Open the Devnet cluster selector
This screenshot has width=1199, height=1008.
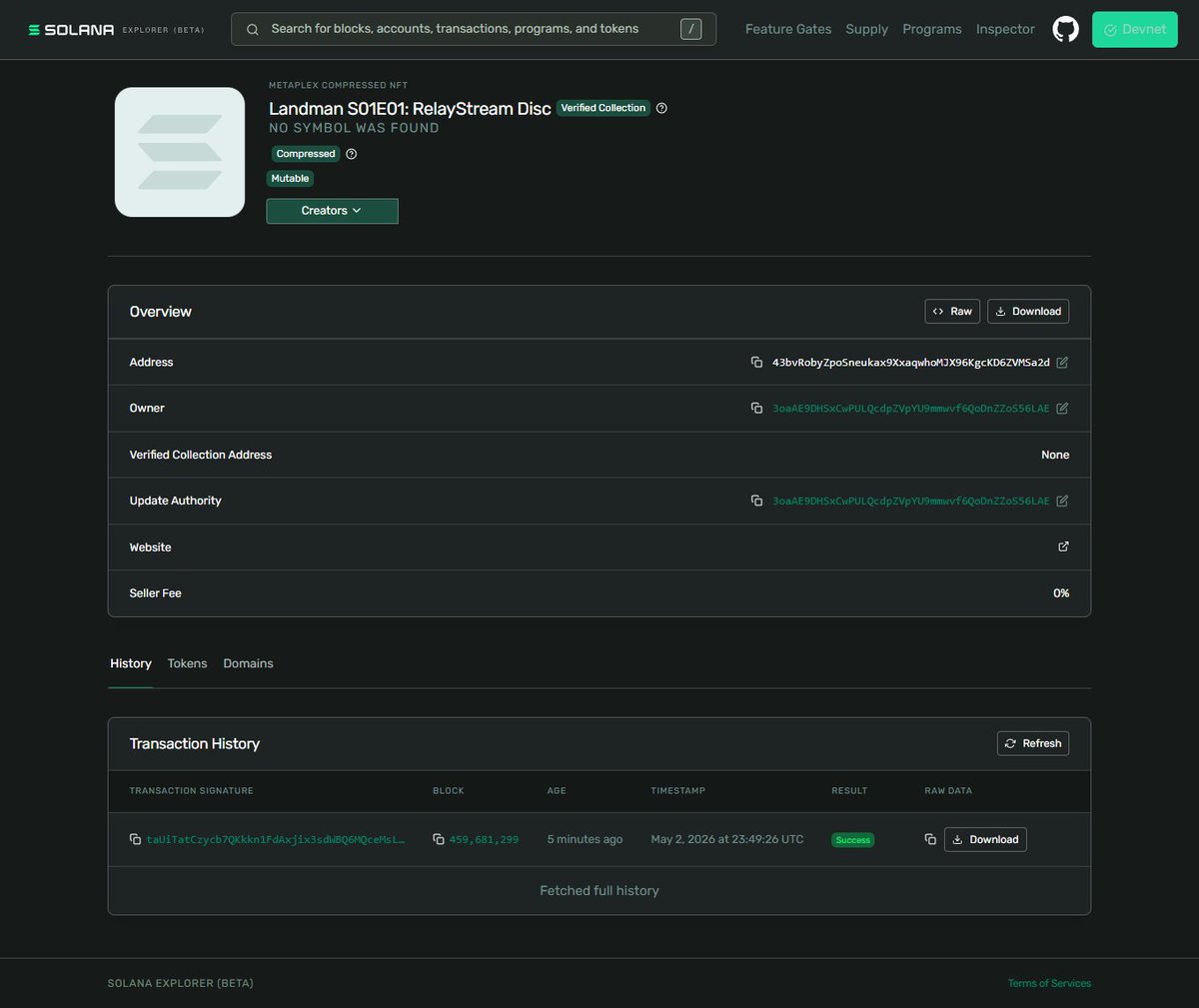(1134, 29)
